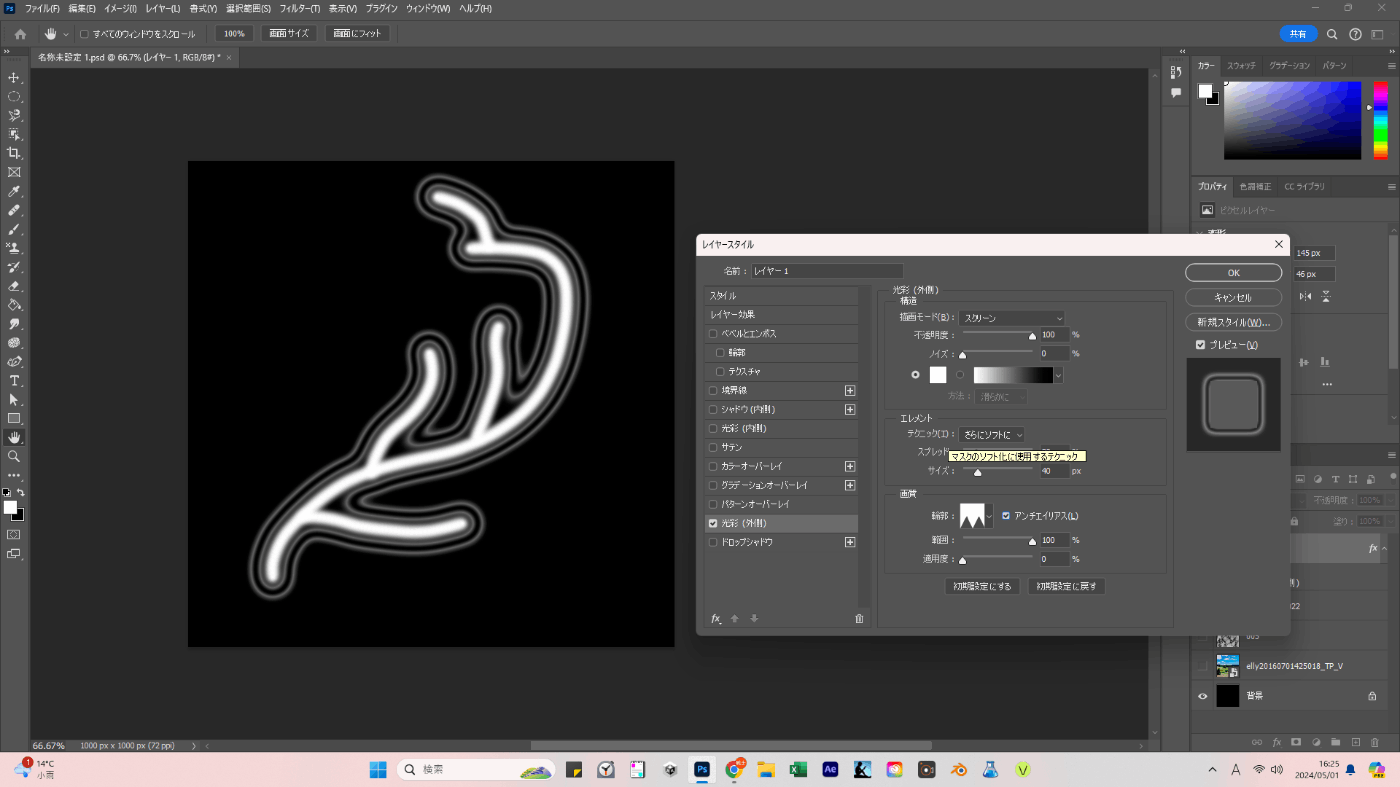Select the Type tool
The height and width of the screenshot is (787, 1400).
[14, 381]
